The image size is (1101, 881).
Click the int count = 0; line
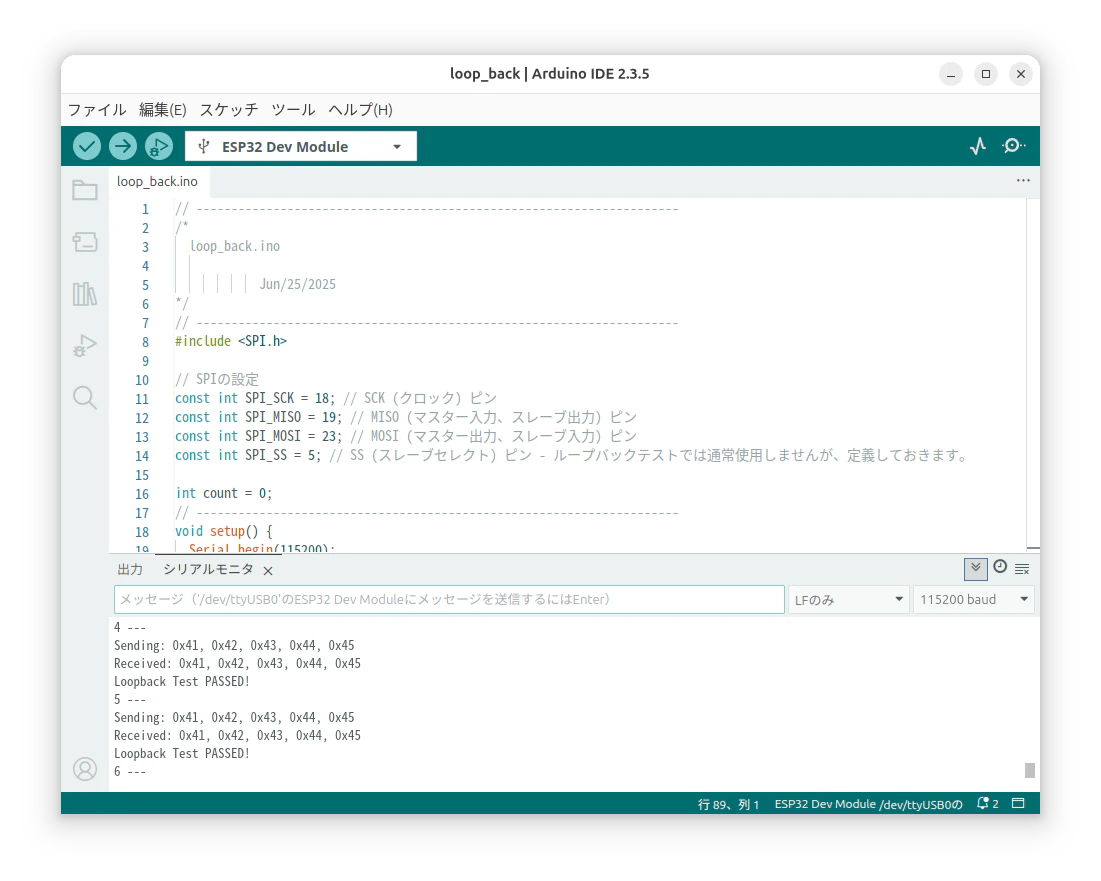[224, 494]
